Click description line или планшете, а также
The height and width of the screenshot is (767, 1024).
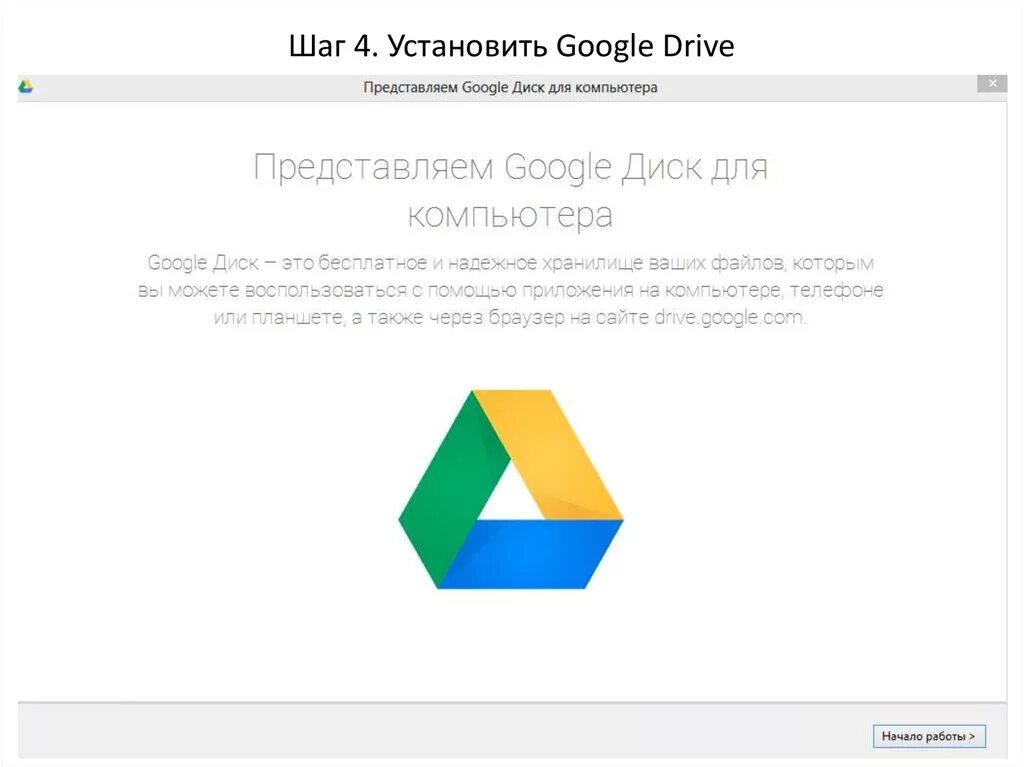510,318
